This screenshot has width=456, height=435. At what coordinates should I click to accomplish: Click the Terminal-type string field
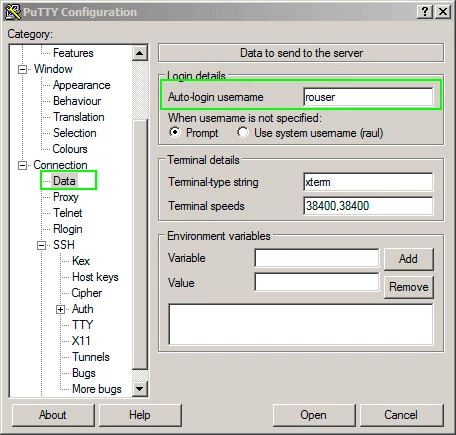[x=368, y=182]
